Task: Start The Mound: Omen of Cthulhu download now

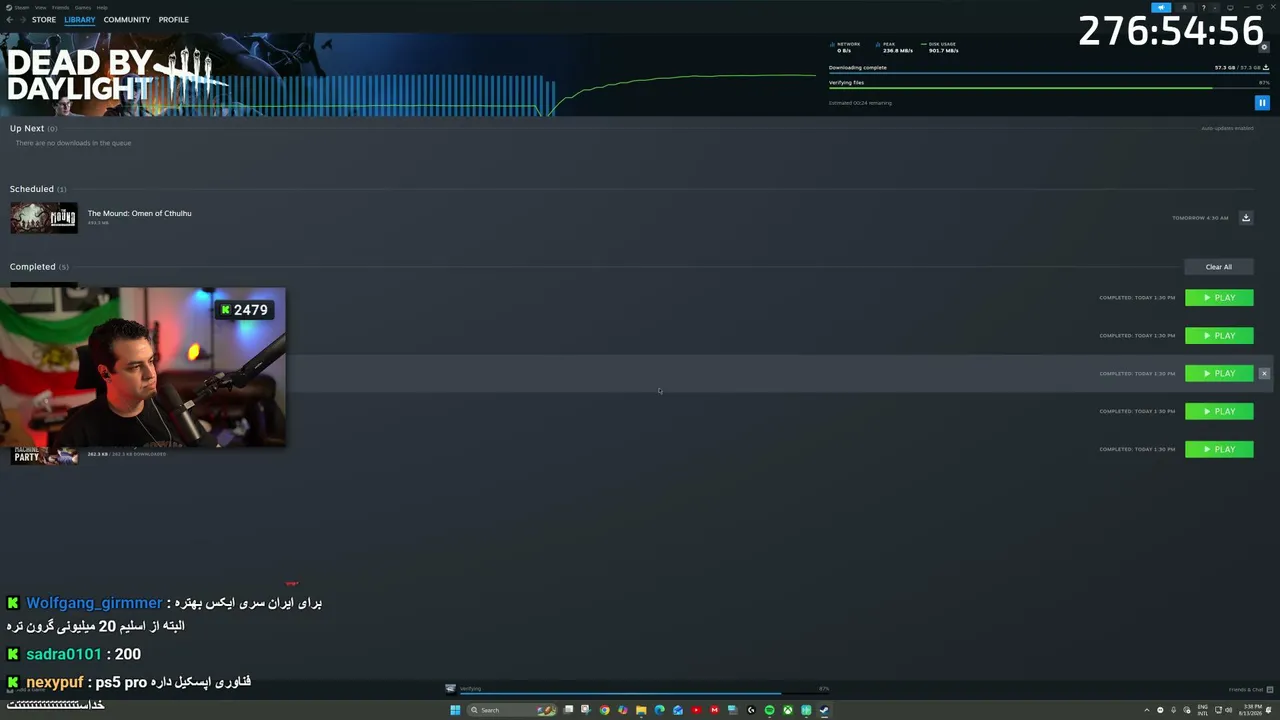Action: [1246, 217]
